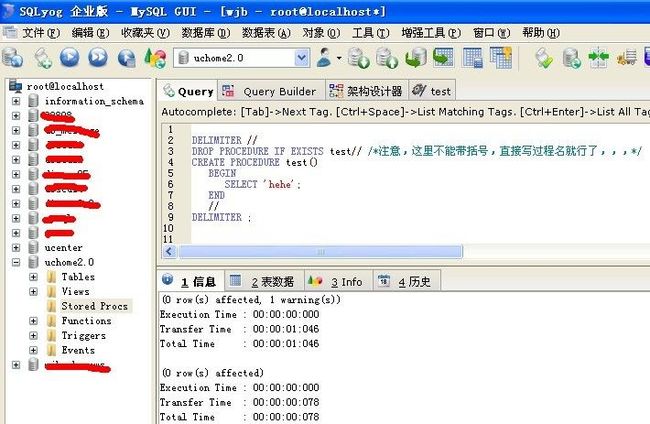Screen dimensions: 650x424
Task: Expand the Views folder
Action: (x=33, y=291)
